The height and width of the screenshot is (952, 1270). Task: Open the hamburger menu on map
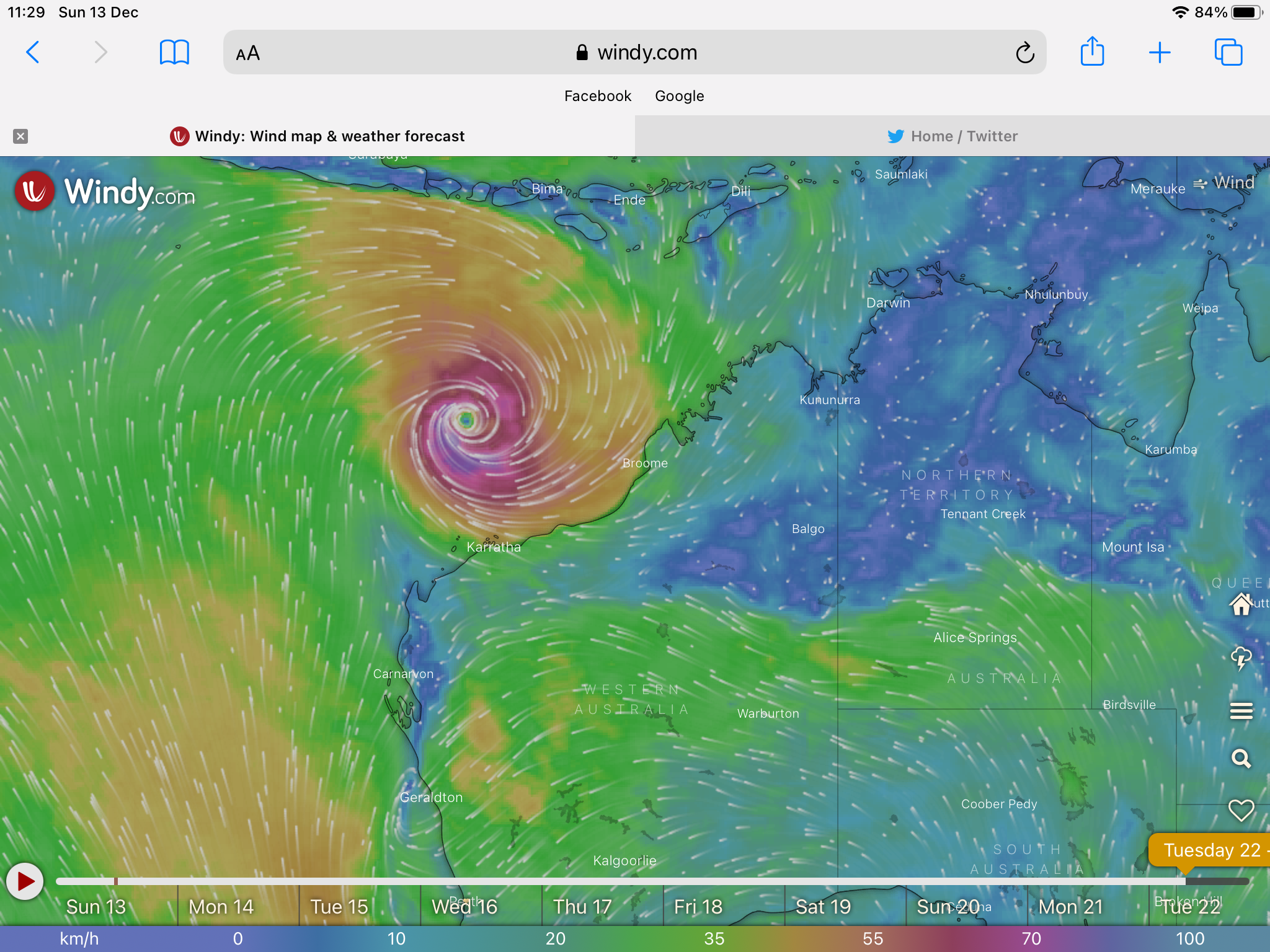(1241, 710)
